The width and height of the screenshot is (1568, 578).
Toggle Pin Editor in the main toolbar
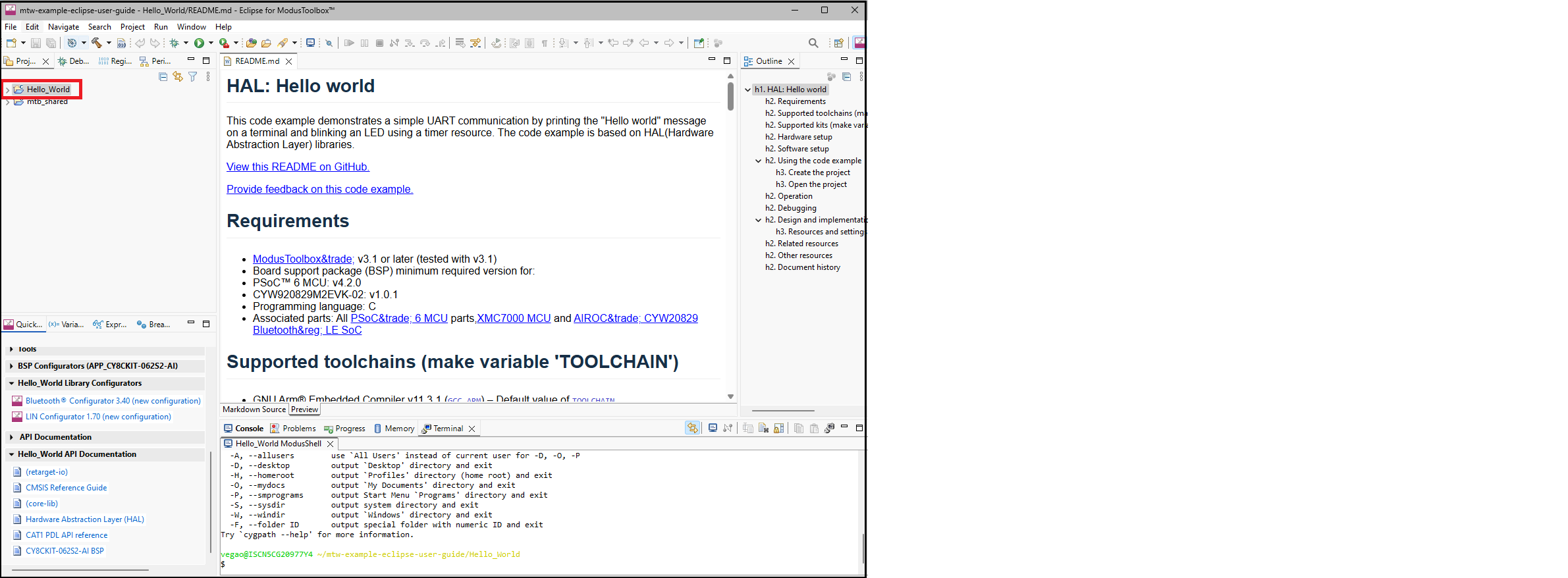(x=699, y=43)
